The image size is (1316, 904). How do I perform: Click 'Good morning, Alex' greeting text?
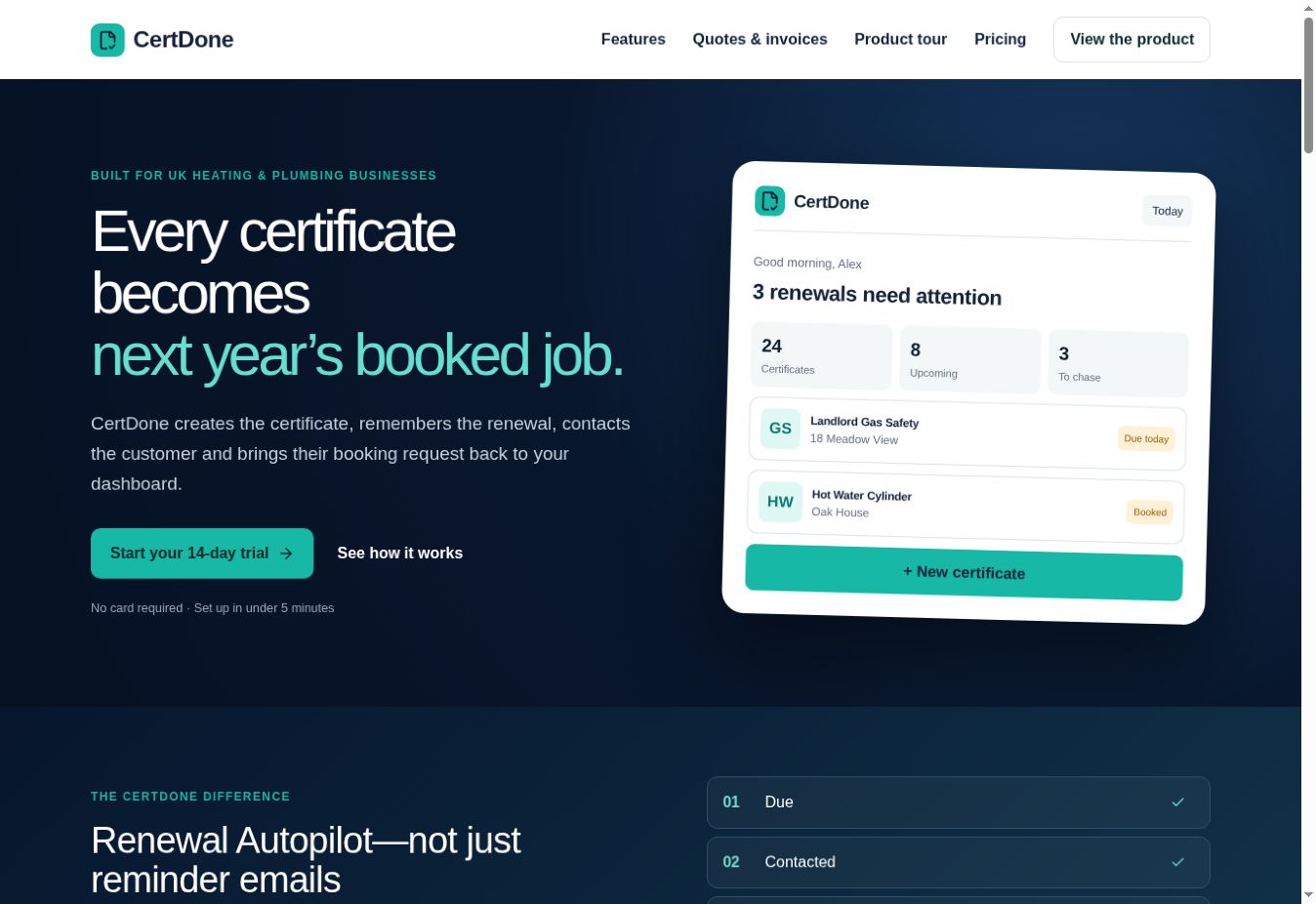point(807,263)
